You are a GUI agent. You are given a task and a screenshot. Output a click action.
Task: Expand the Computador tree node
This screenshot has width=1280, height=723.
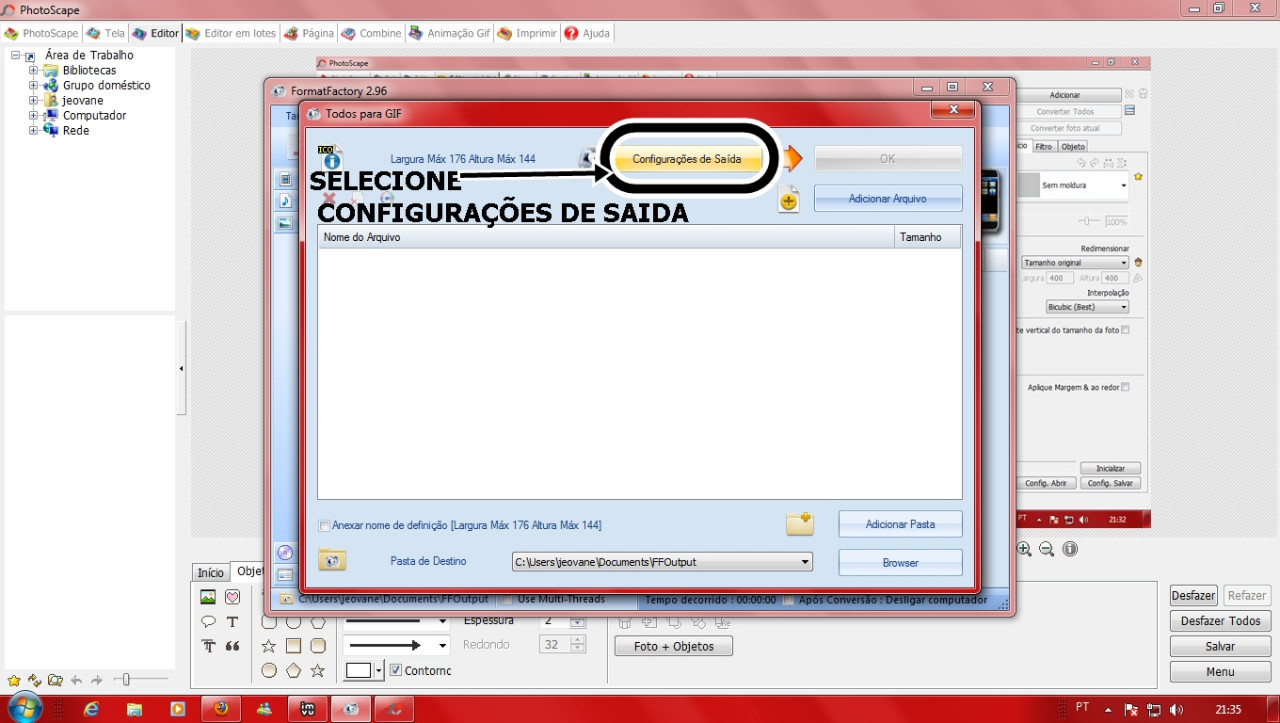[34, 116]
